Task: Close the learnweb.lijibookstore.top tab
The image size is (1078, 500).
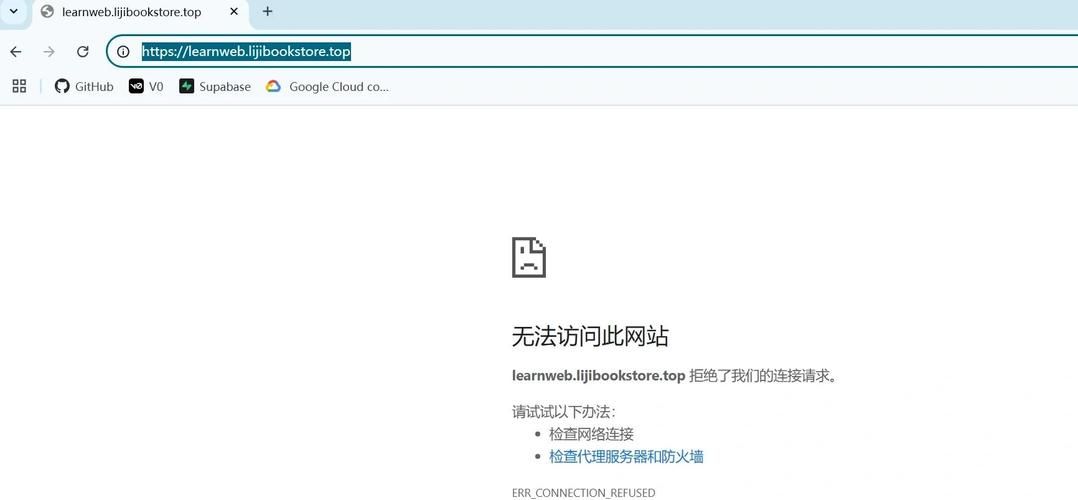Action: point(234,12)
